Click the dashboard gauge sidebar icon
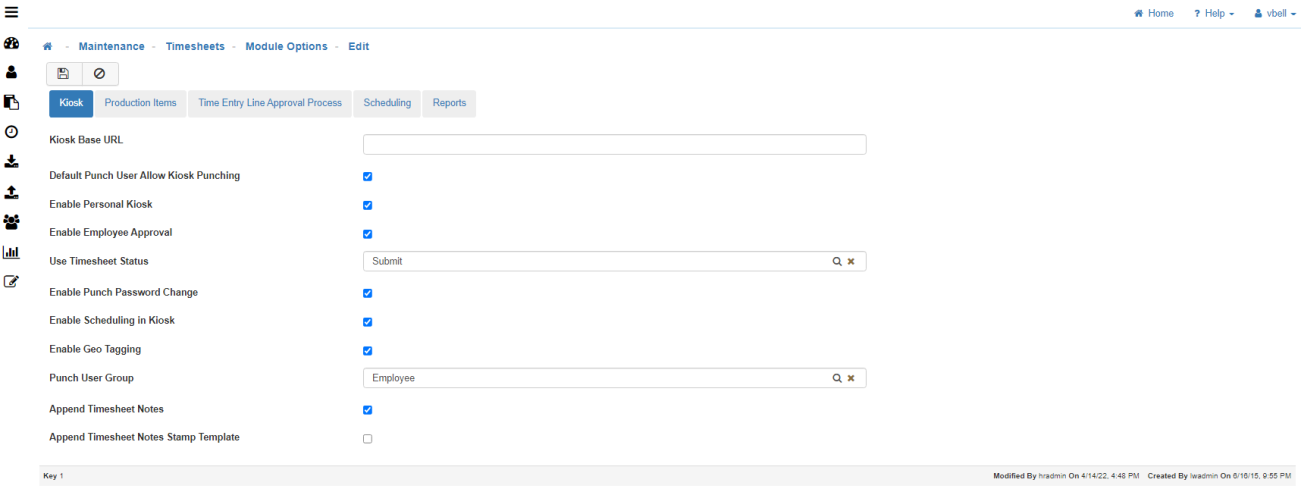1301x492 pixels. coord(12,44)
